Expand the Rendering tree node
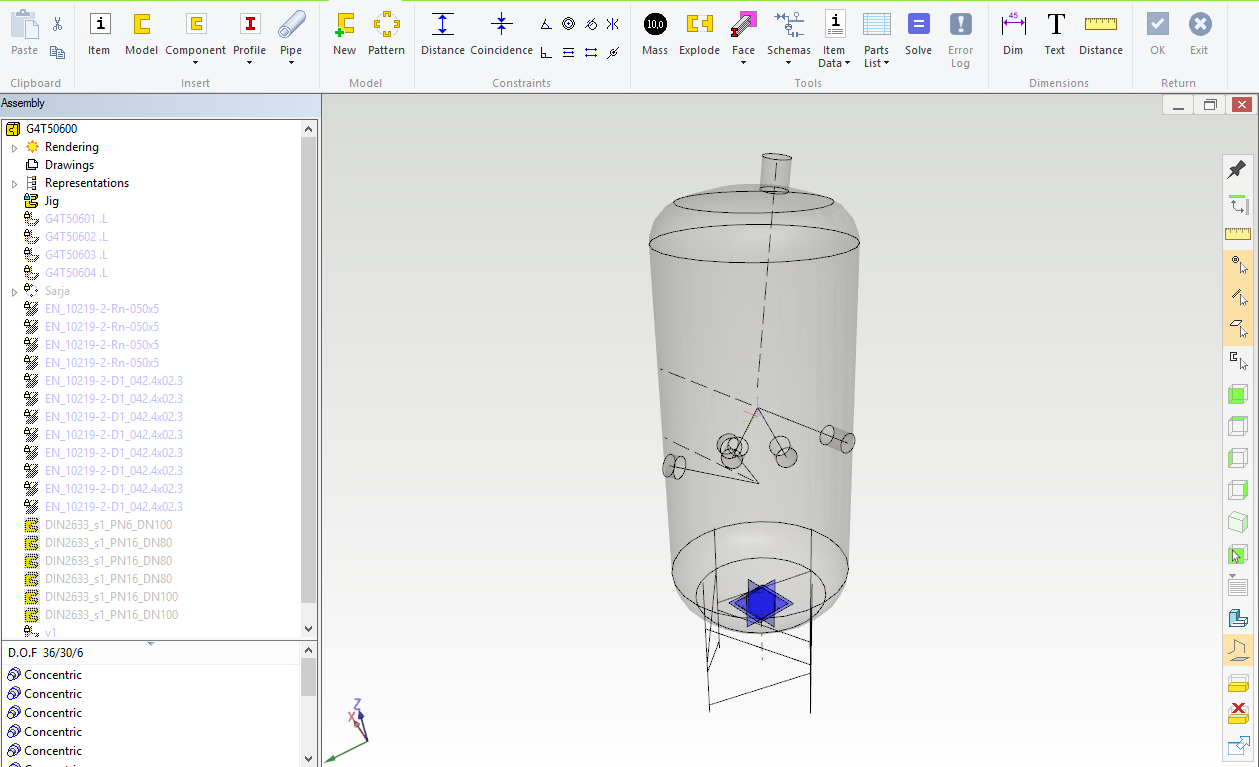The height and width of the screenshot is (767, 1259). (x=14, y=148)
